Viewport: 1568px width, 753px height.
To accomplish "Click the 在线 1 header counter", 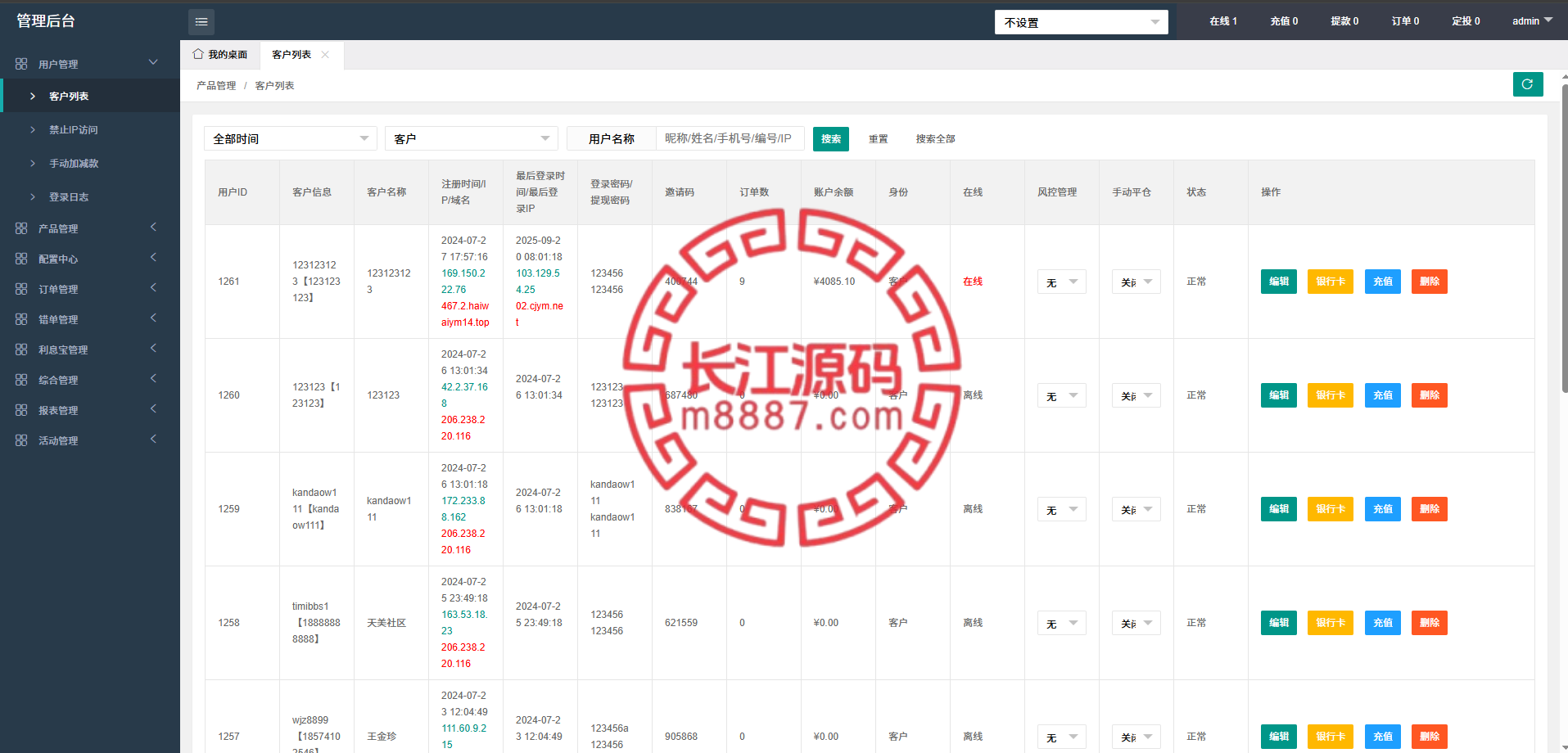I will pos(1223,21).
